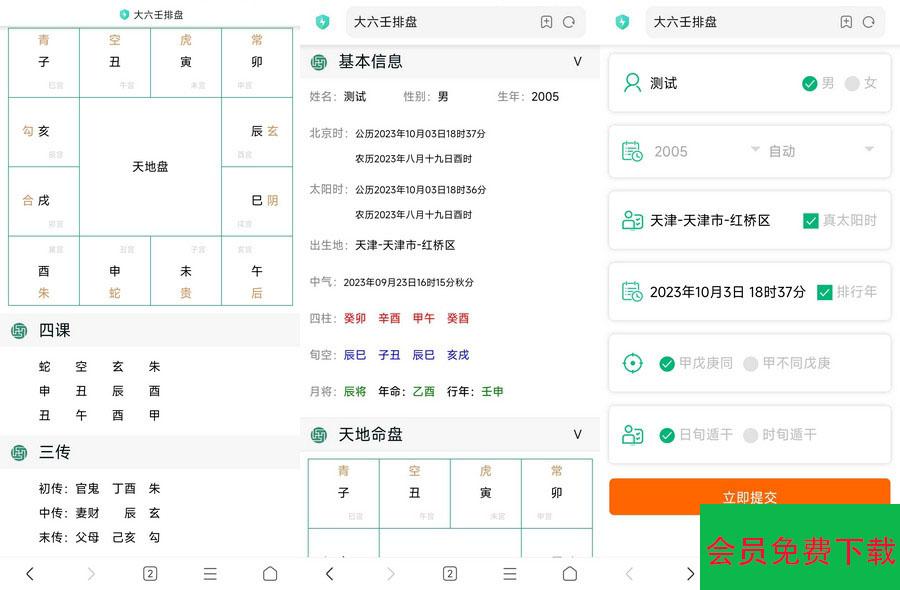The image size is (900, 590).
Task: Click the shield icon in middle screen
Action: [x=323, y=22]
